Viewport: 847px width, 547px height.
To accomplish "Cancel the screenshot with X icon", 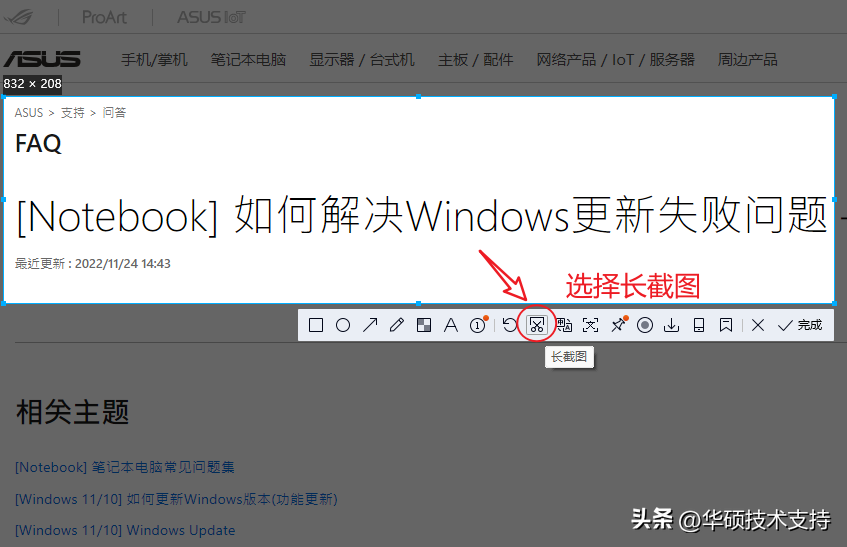I will point(758,325).
